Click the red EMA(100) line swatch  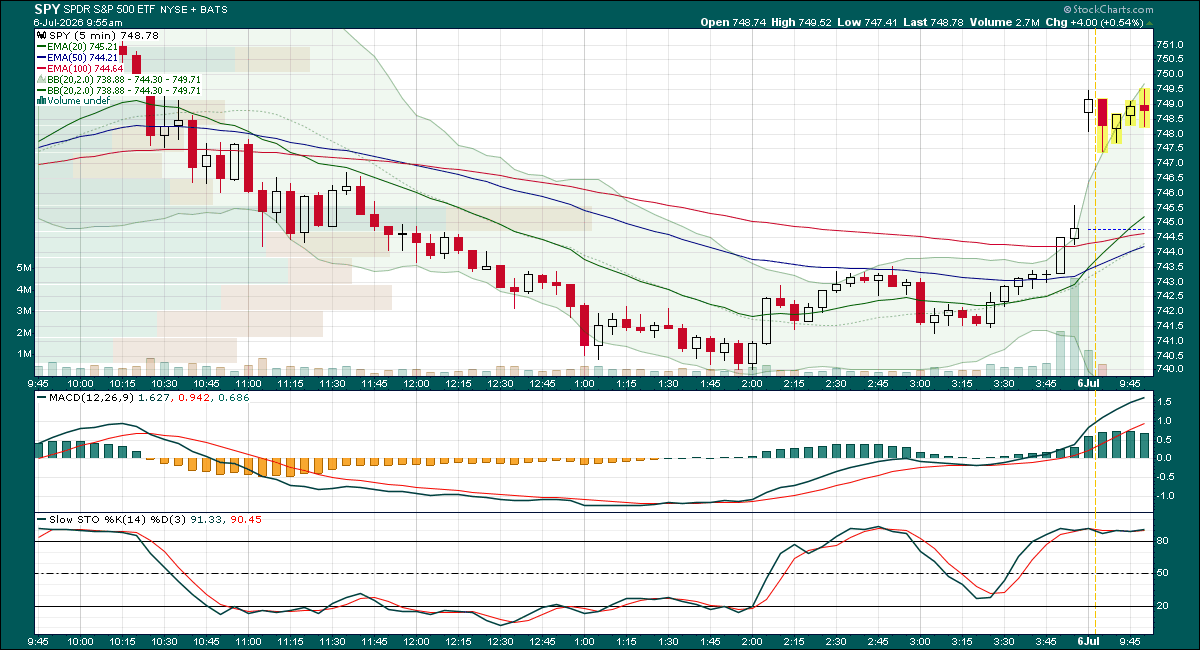(42, 68)
